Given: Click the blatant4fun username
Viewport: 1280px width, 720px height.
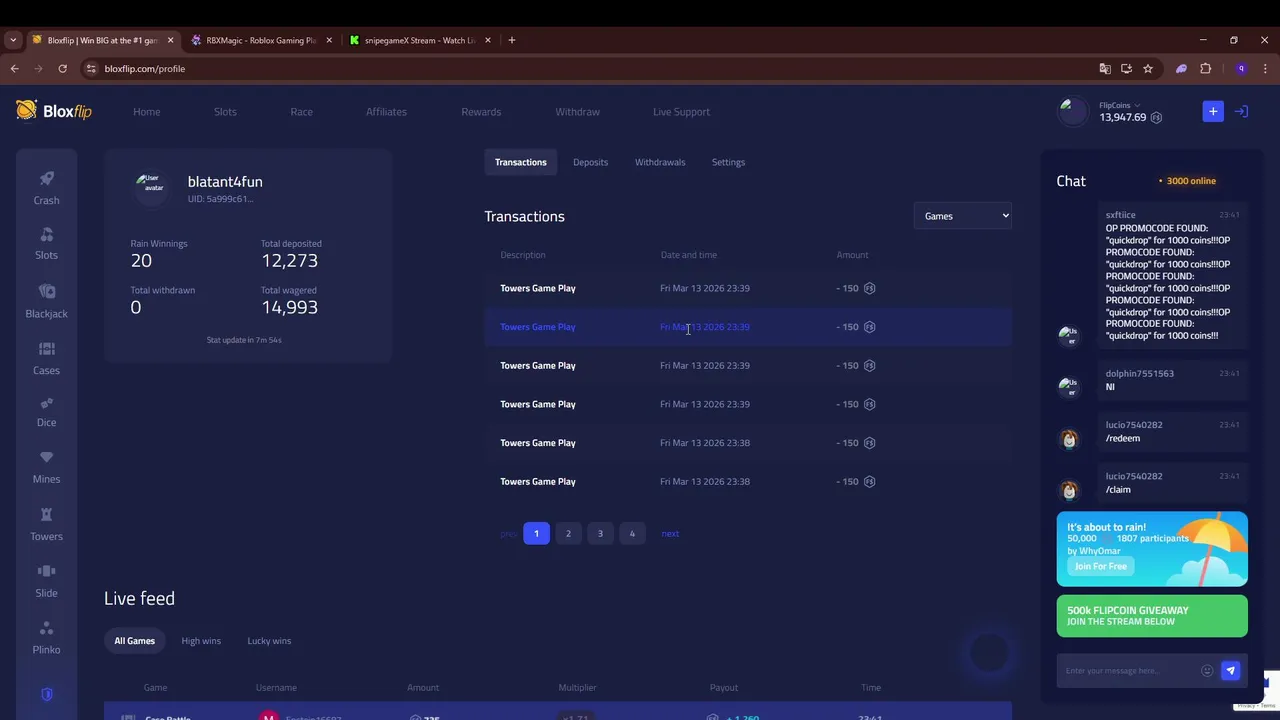Looking at the screenshot, I should pos(225,182).
